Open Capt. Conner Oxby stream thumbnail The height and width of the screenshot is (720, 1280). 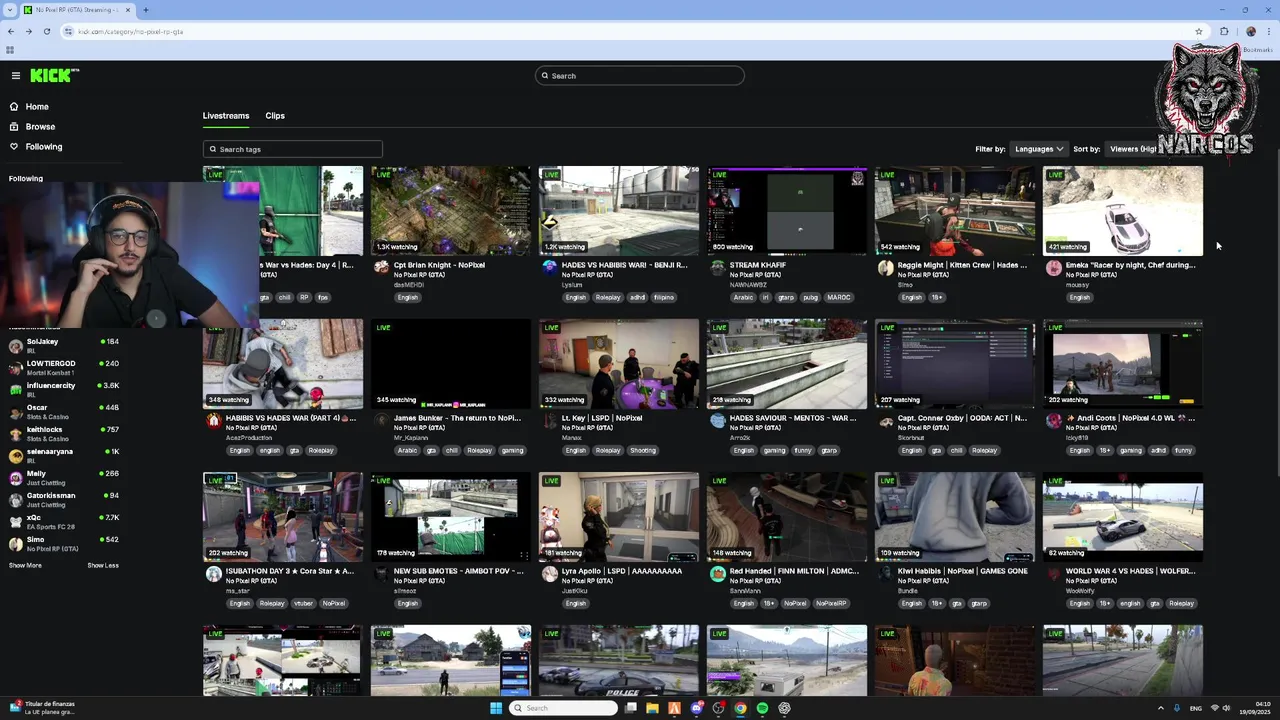click(955, 364)
